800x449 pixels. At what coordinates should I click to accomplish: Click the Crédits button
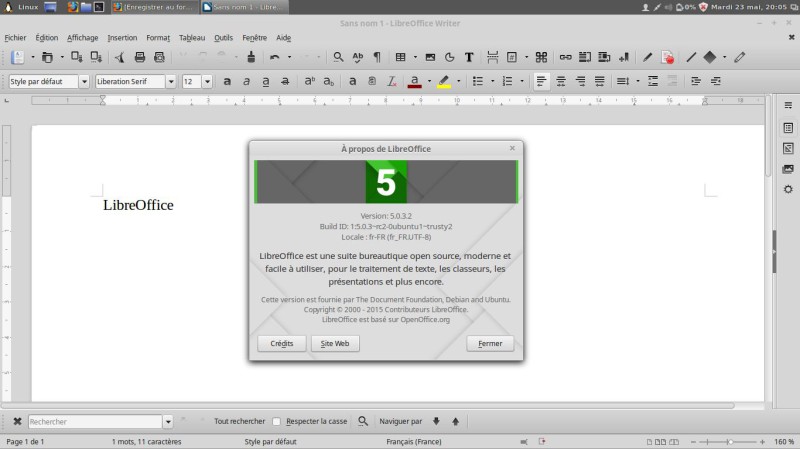(x=282, y=343)
